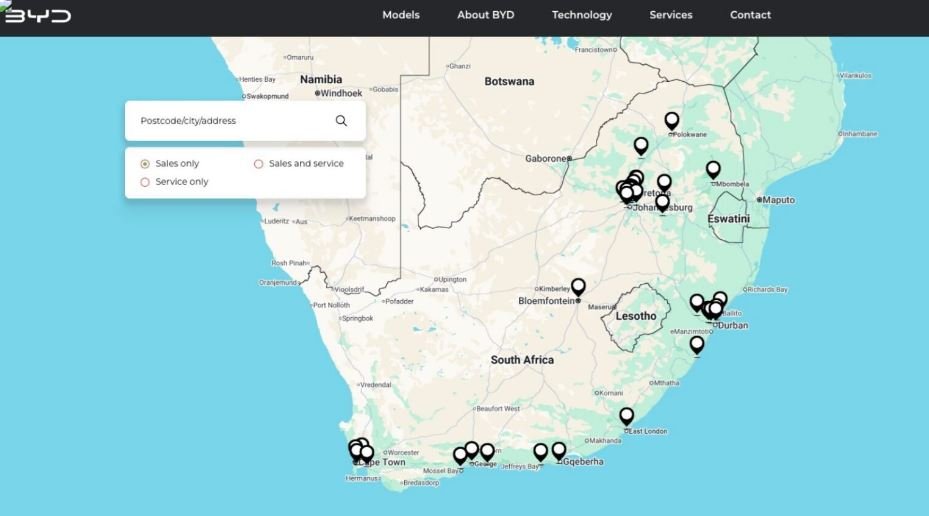Select the map pin at Gqeberha

point(559,450)
